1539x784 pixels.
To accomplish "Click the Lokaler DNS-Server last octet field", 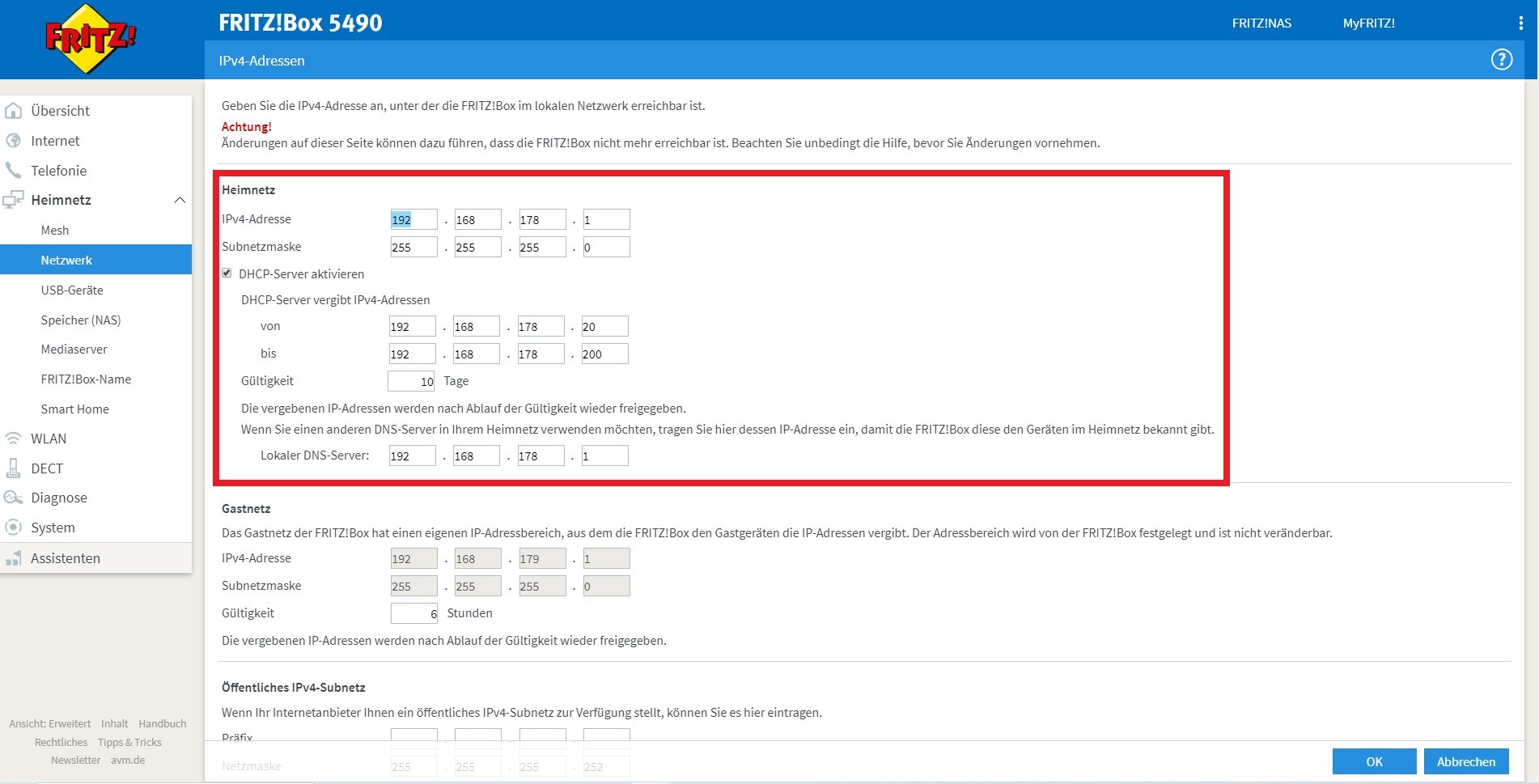I will point(604,456).
